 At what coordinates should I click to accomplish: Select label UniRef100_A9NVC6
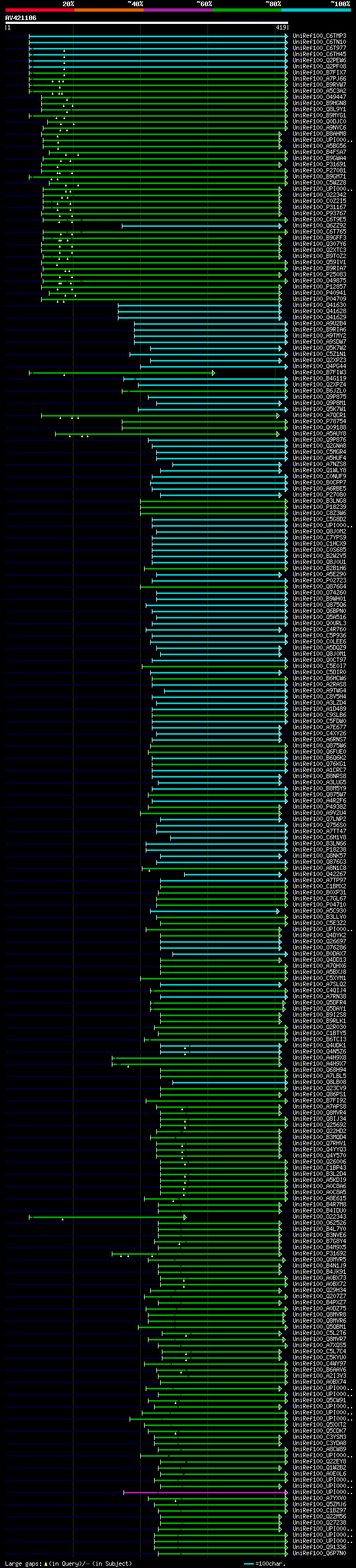pyautogui.click(x=319, y=127)
